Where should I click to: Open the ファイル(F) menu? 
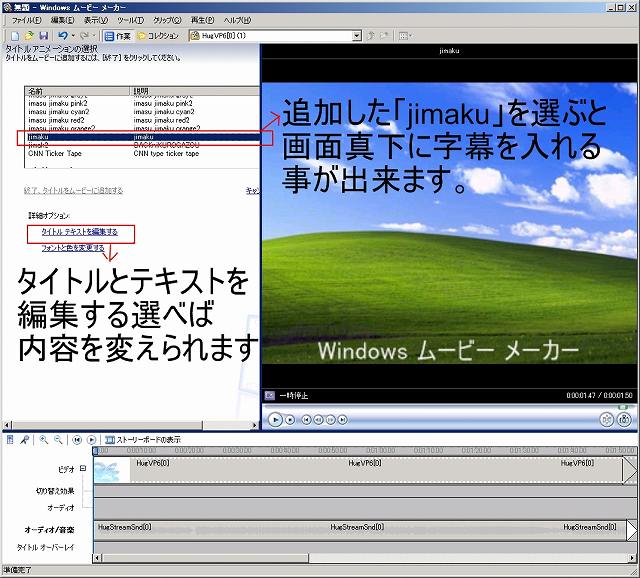tap(27, 20)
